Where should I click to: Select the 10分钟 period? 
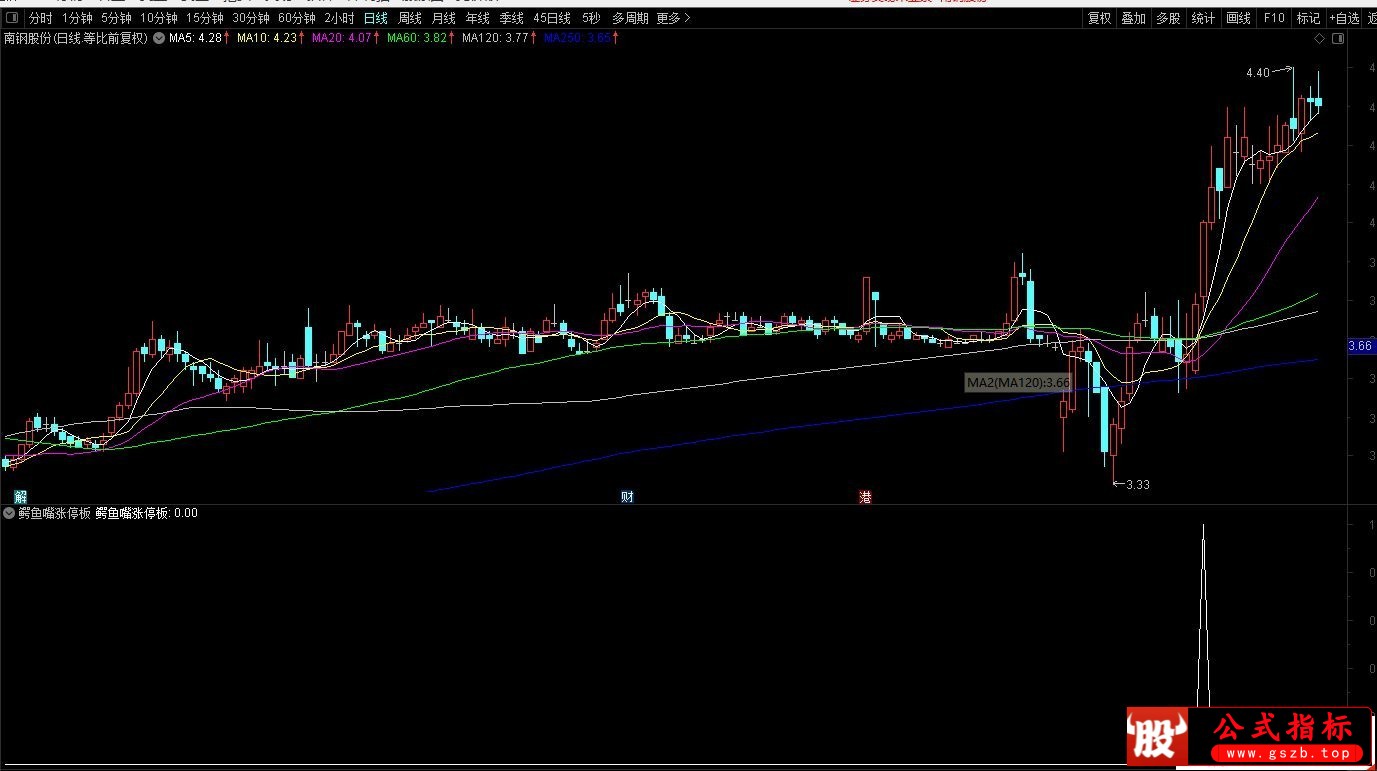click(x=158, y=18)
